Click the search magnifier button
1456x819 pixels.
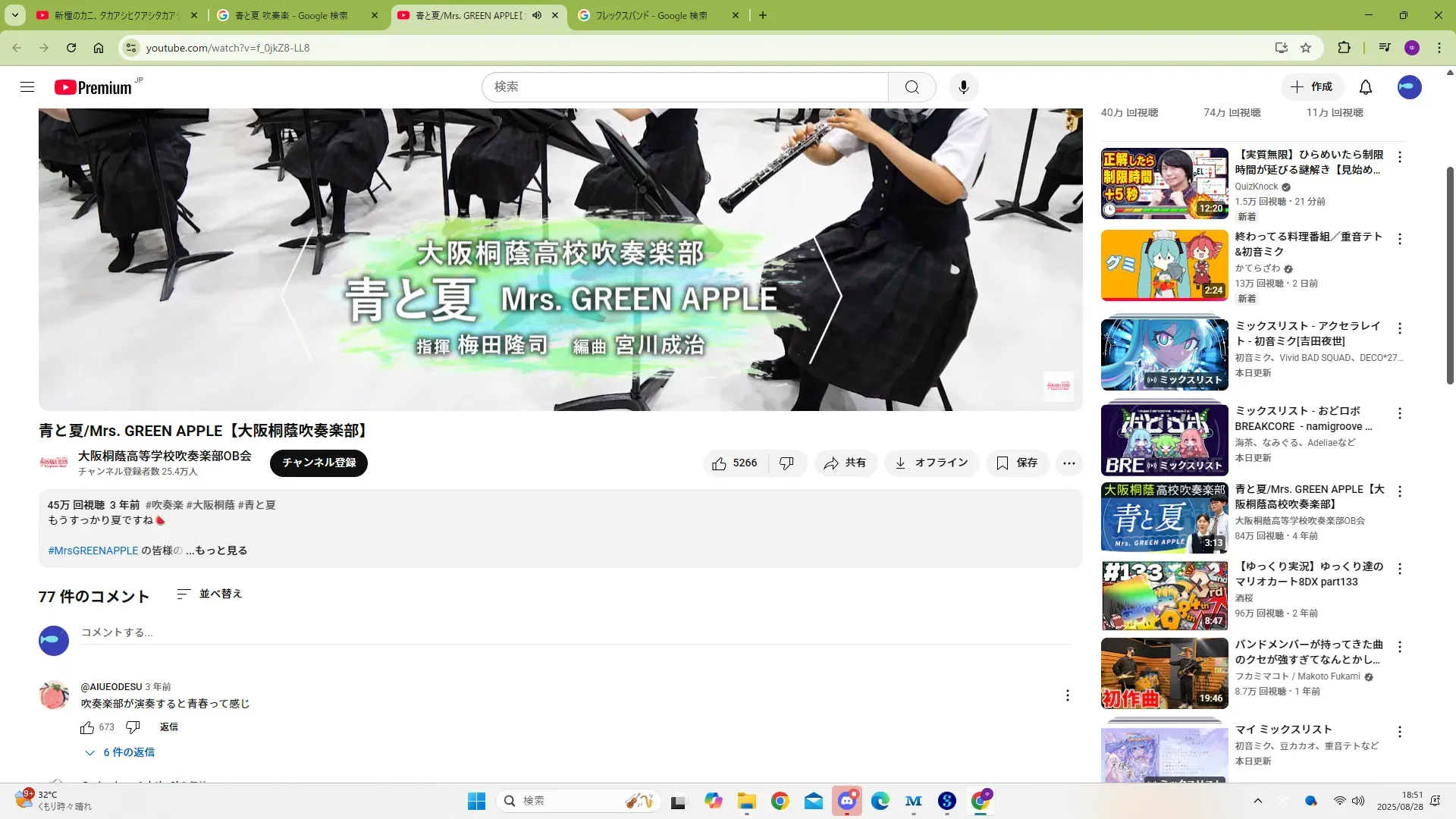(x=912, y=87)
